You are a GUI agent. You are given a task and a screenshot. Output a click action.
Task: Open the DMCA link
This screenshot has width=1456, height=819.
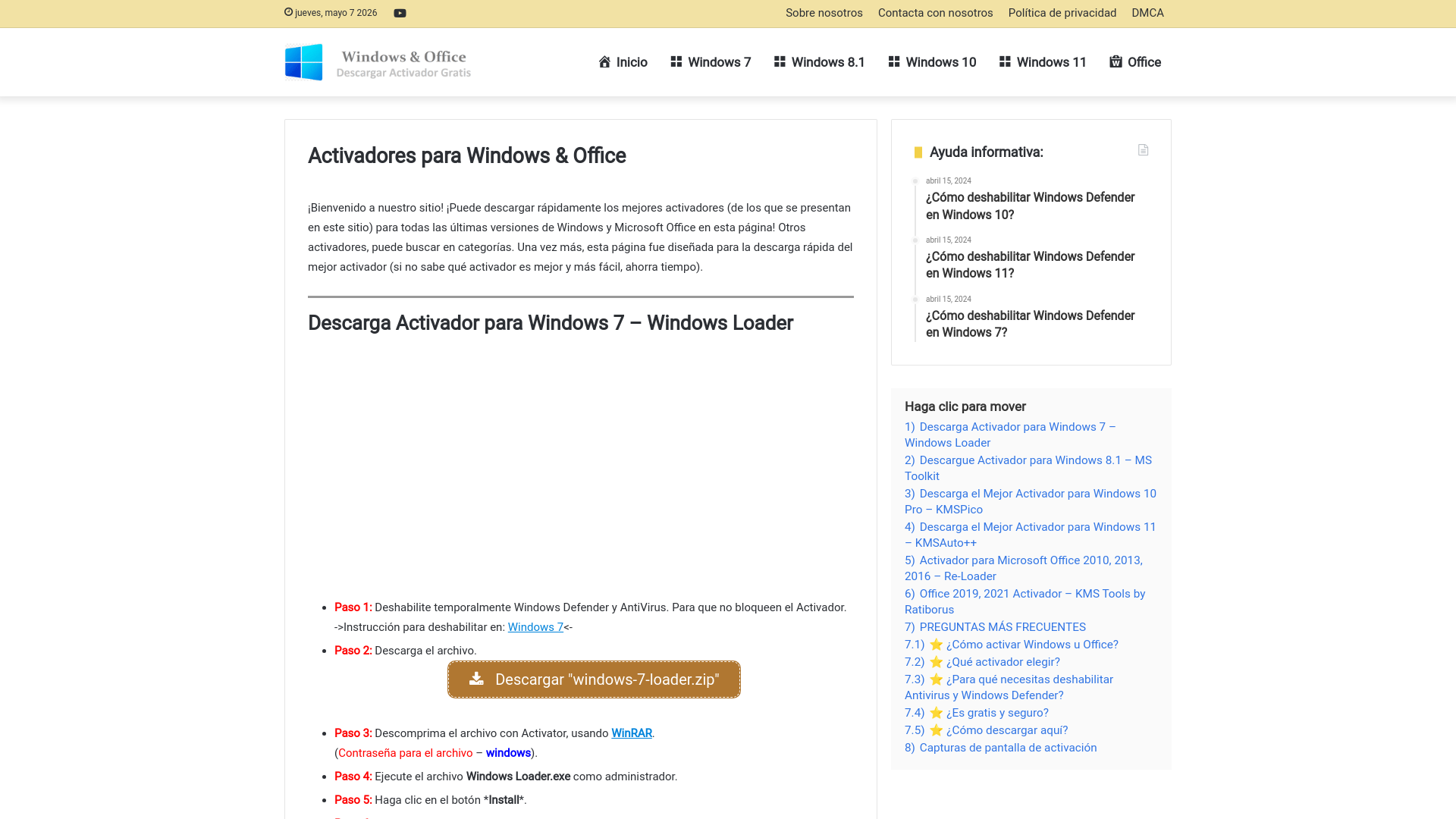[x=1147, y=13]
